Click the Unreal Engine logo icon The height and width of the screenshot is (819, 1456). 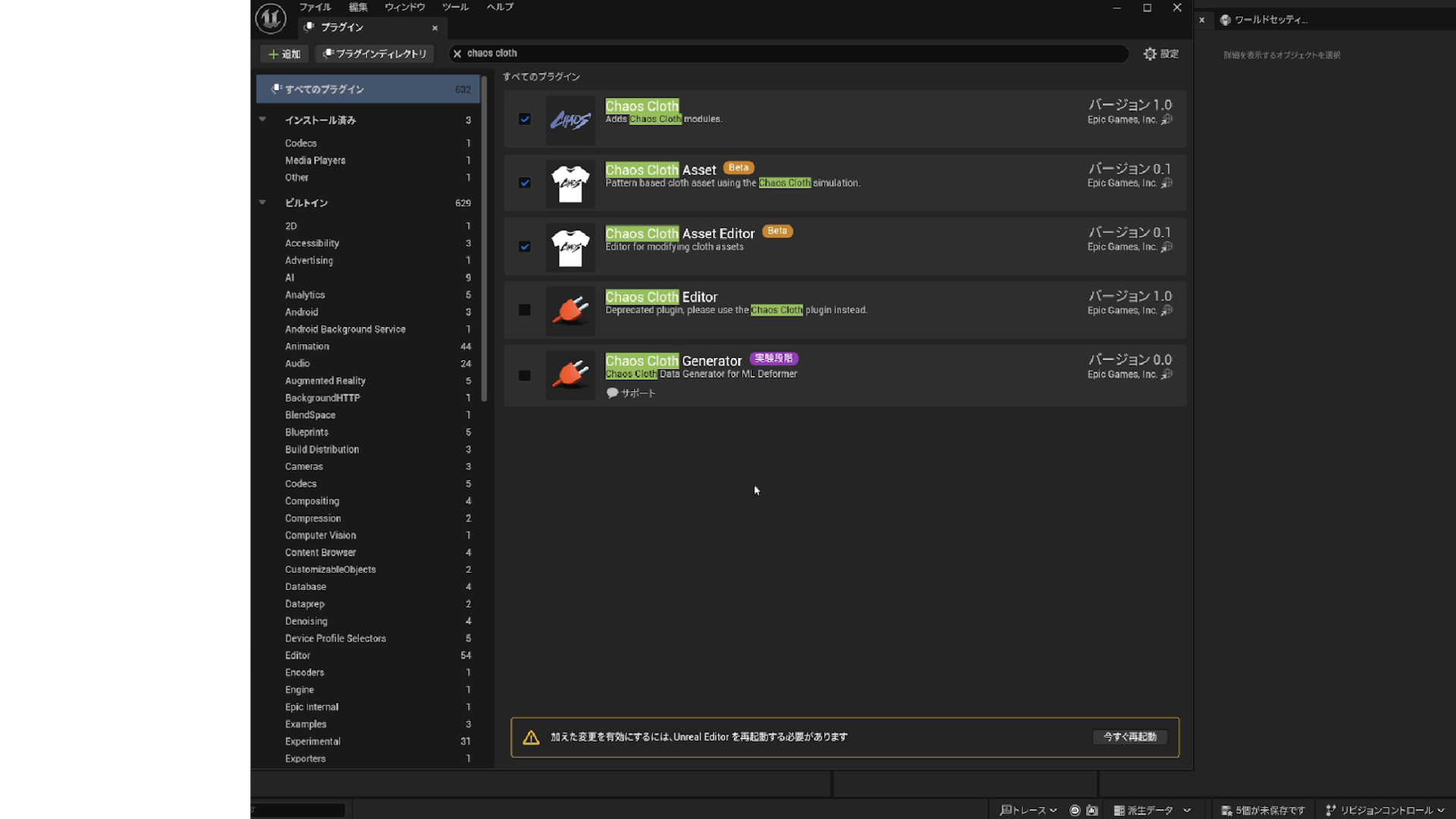pyautogui.click(x=270, y=18)
